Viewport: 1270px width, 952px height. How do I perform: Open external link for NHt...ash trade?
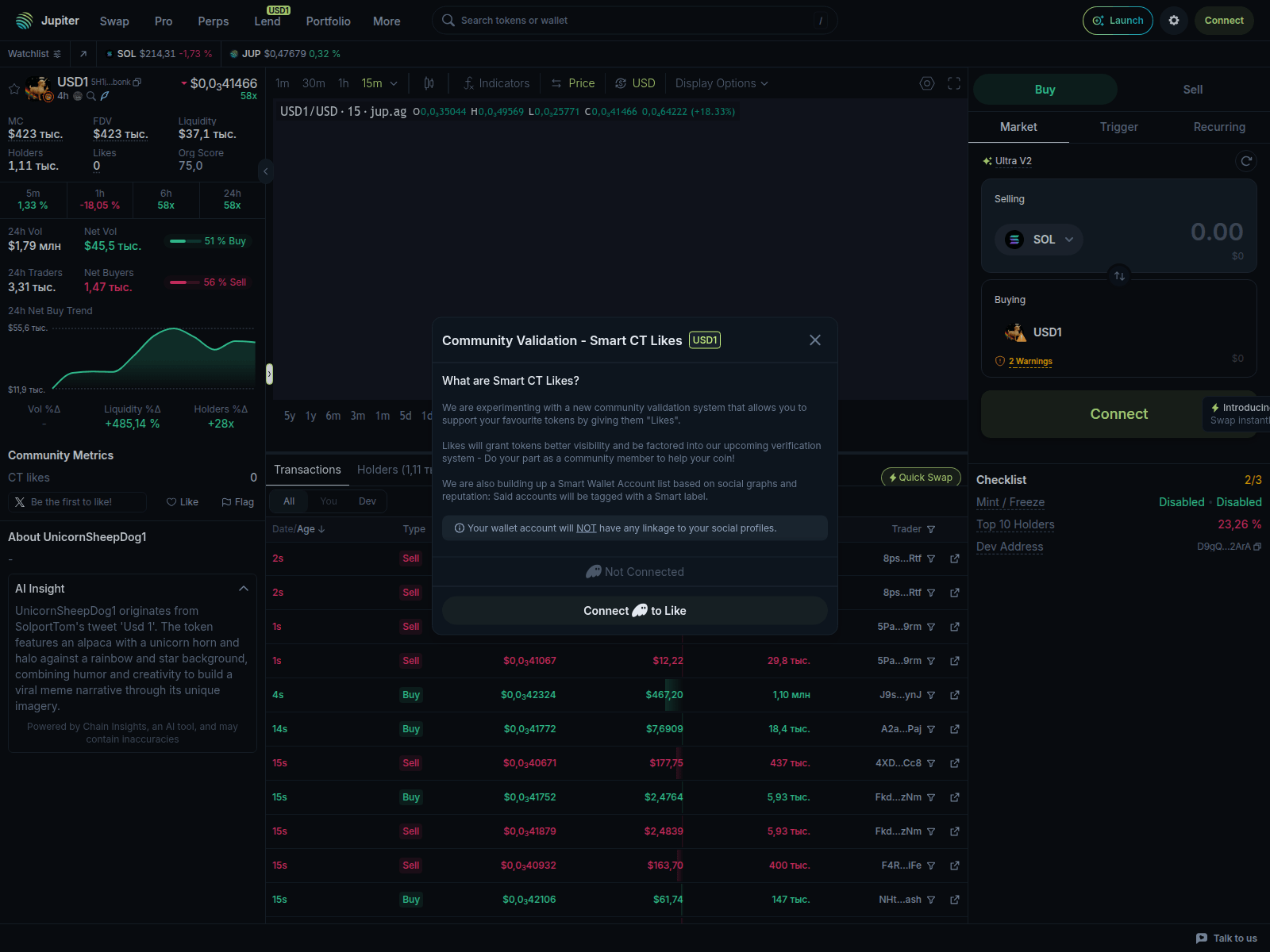[955, 900]
